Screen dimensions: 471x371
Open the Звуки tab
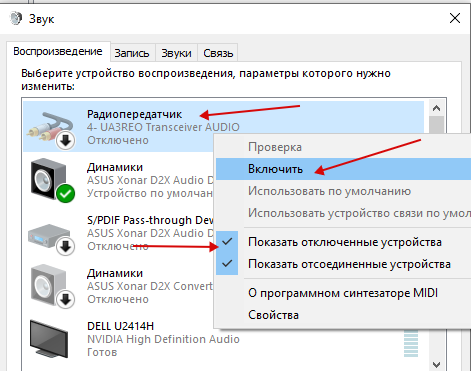(x=176, y=53)
